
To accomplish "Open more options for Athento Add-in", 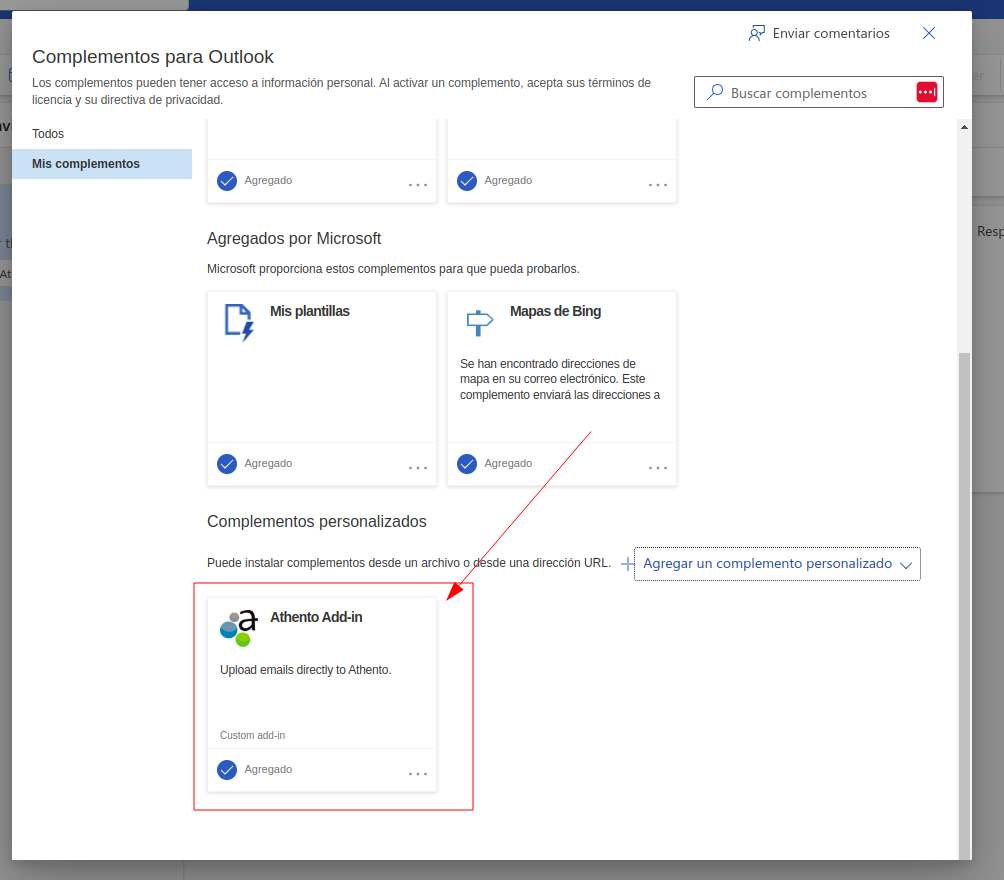I will point(418,773).
